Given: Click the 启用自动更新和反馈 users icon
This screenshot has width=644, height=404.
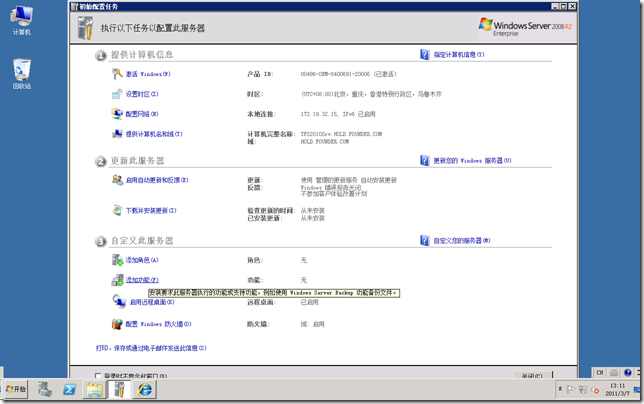Looking at the screenshot, I should pos(117,180).
